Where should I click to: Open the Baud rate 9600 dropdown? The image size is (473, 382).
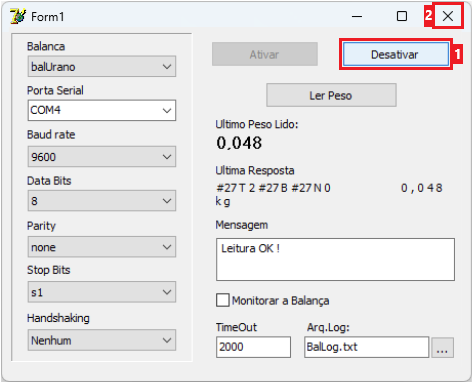pyautogui.click(x=102, y=156)
